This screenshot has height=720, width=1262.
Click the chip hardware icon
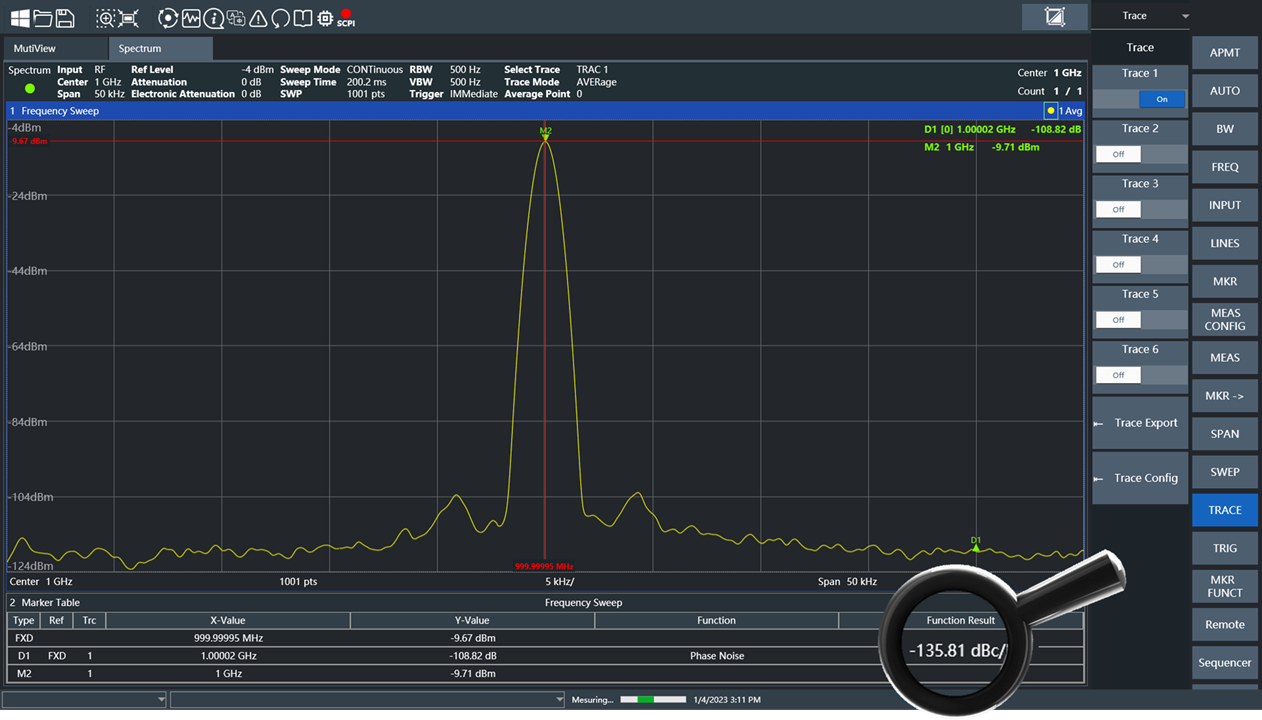coord(325,18)
